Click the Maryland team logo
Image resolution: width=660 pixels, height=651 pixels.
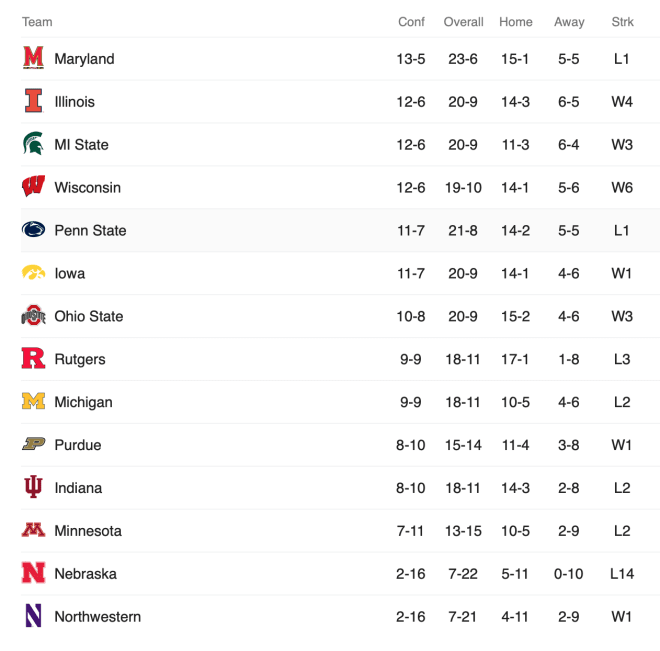[x=33, y=58]
